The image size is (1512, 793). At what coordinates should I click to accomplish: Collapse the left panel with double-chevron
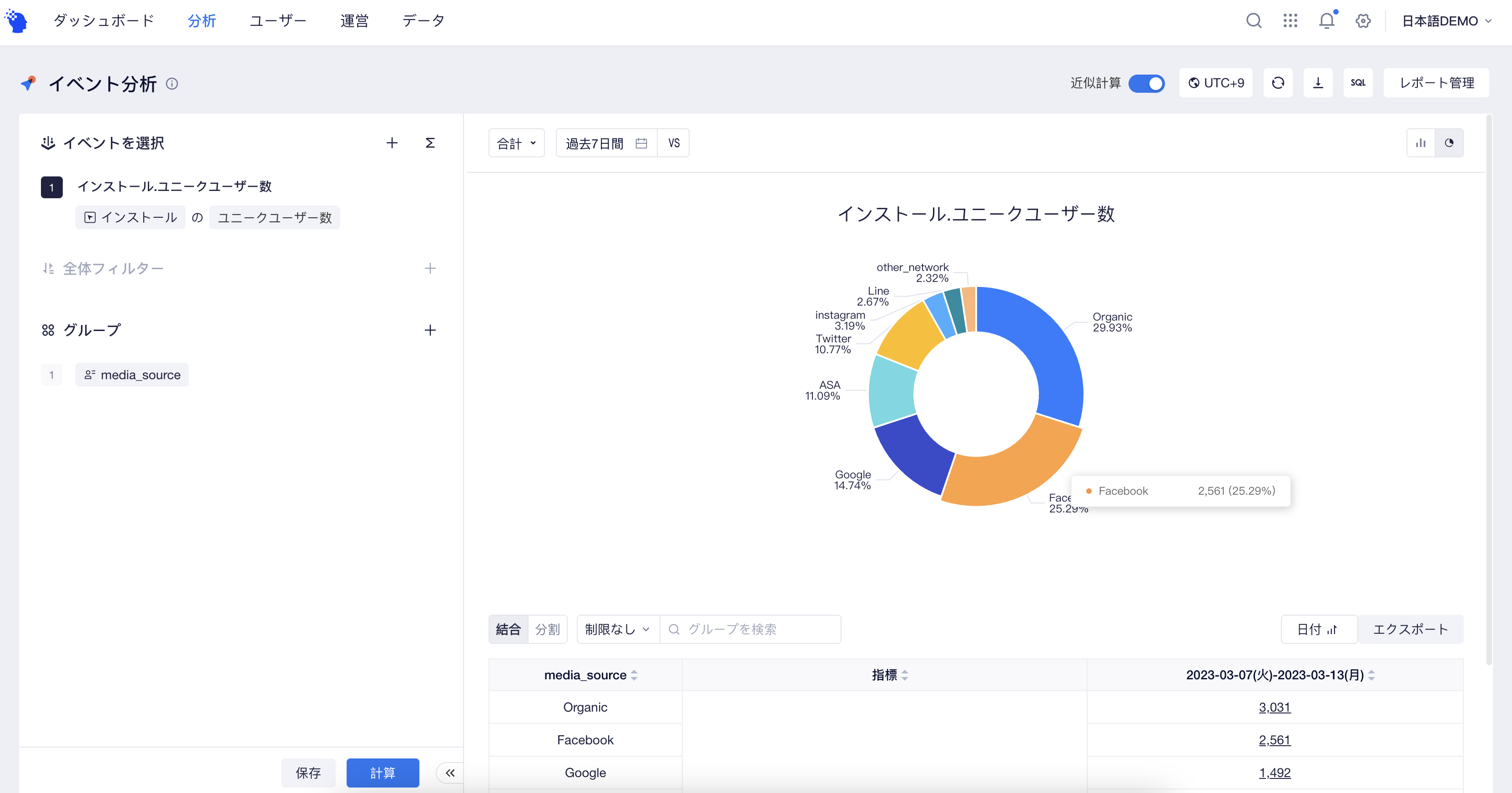pos(449,773)
